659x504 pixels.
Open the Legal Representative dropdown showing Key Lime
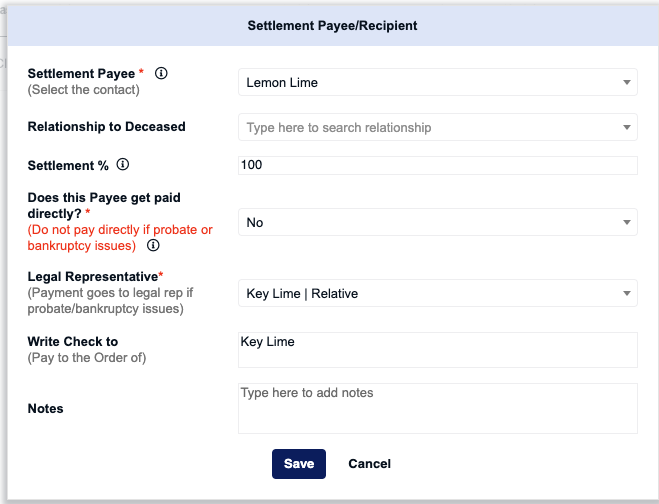pyautogui.click(x=438, y=293)
